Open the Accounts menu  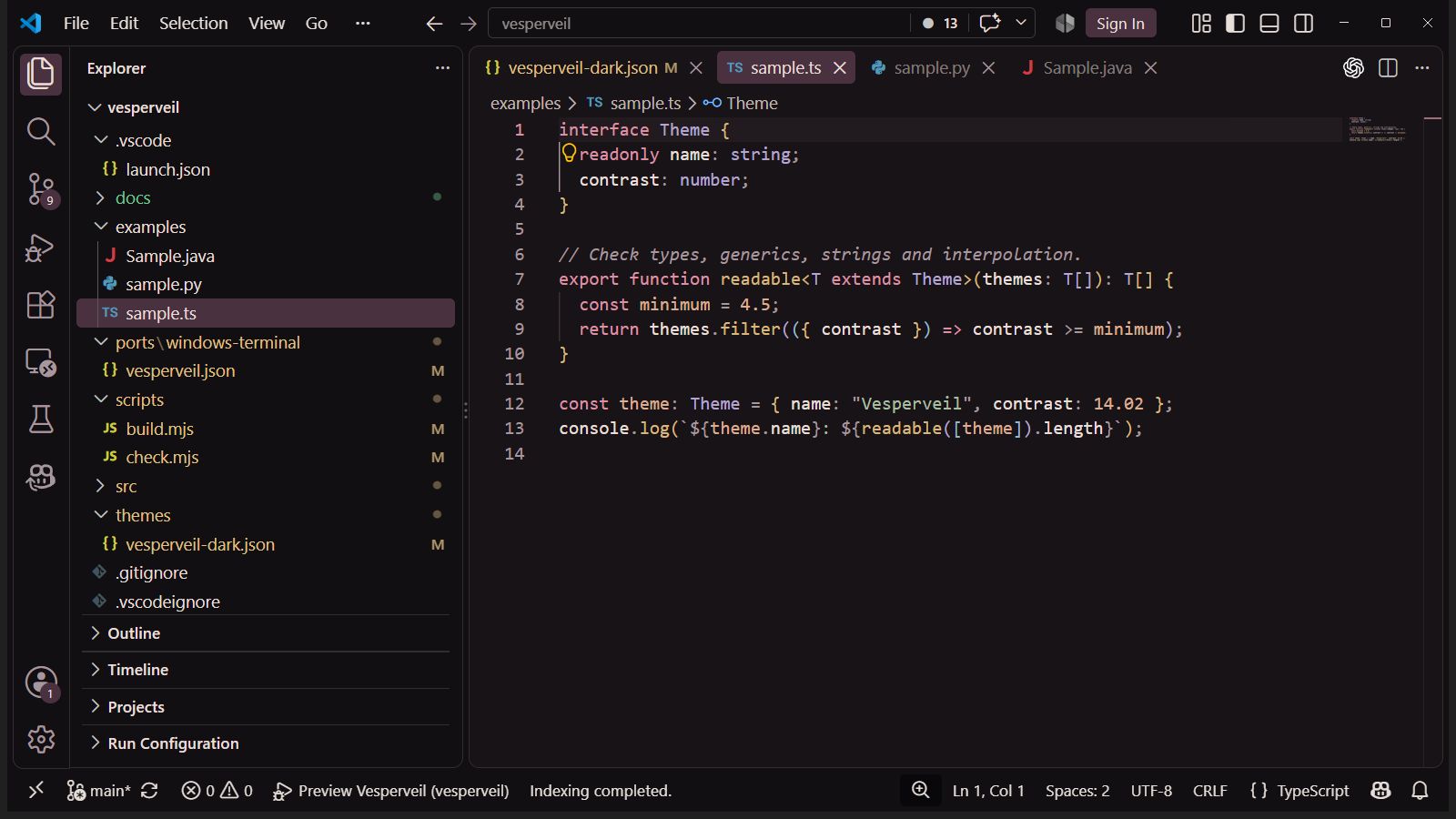click(x=41, y=682)
